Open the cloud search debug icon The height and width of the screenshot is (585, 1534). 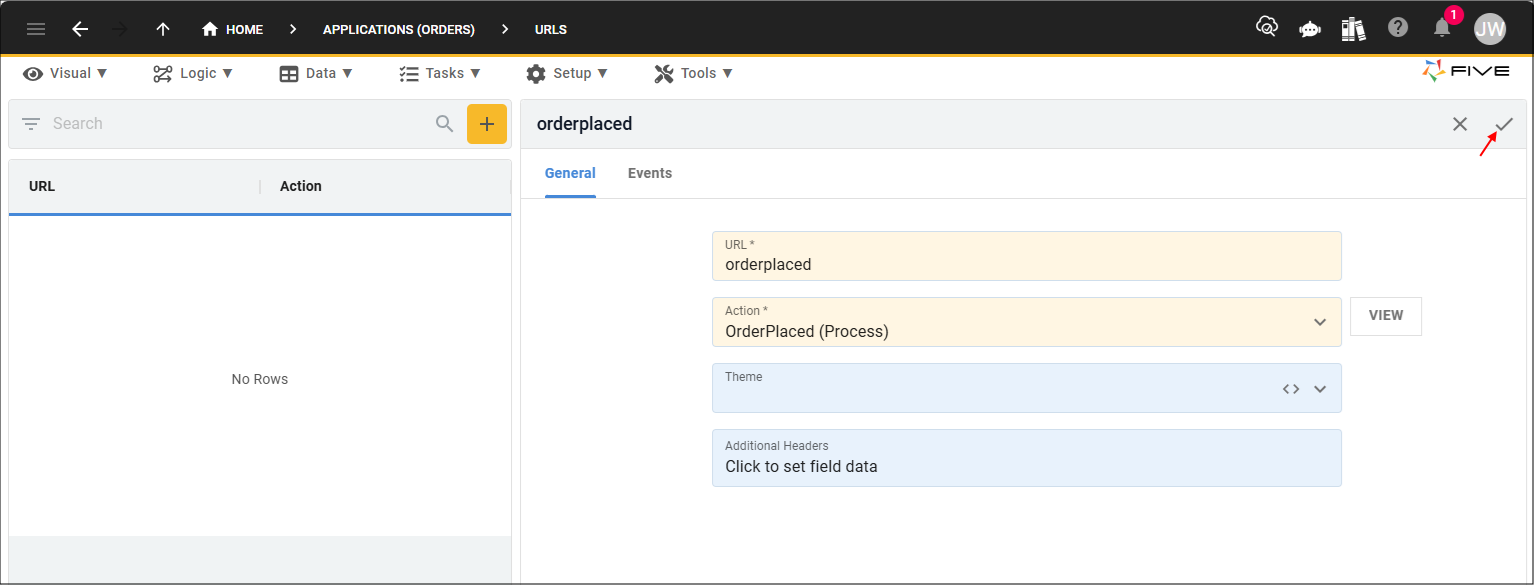(1267, 27)
